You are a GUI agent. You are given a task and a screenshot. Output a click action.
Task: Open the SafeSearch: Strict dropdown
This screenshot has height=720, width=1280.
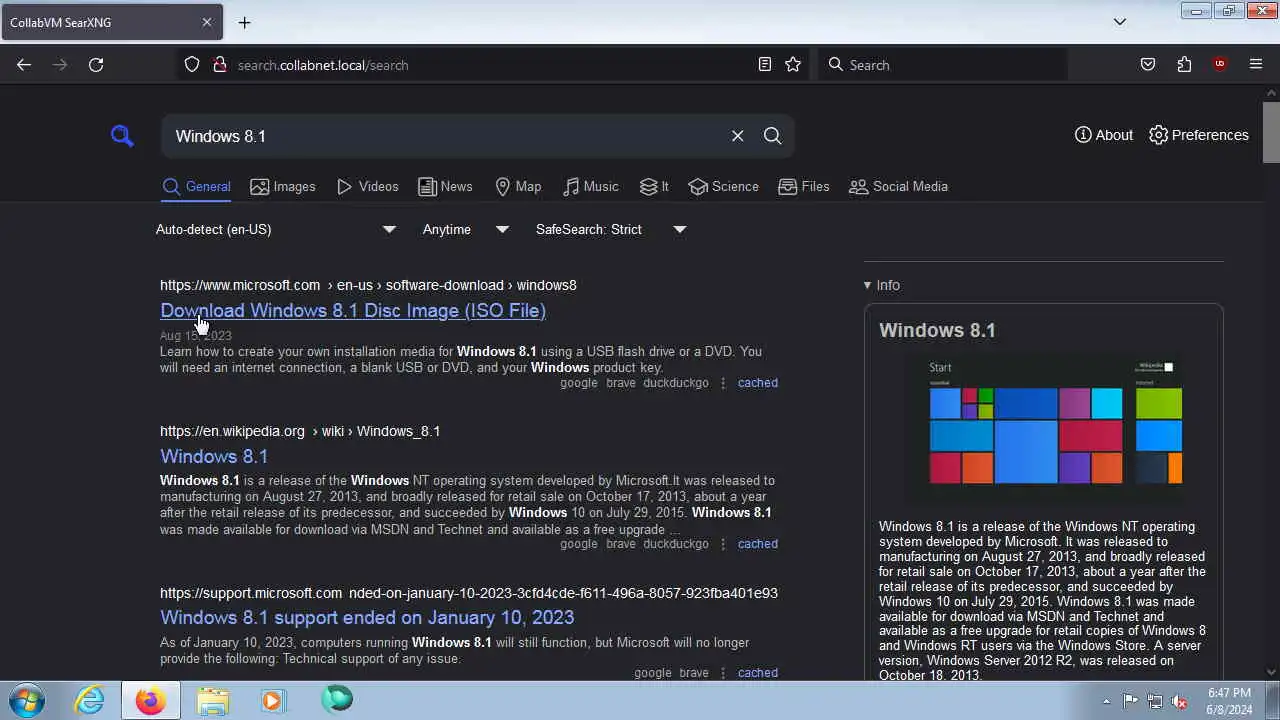point(611,229)
